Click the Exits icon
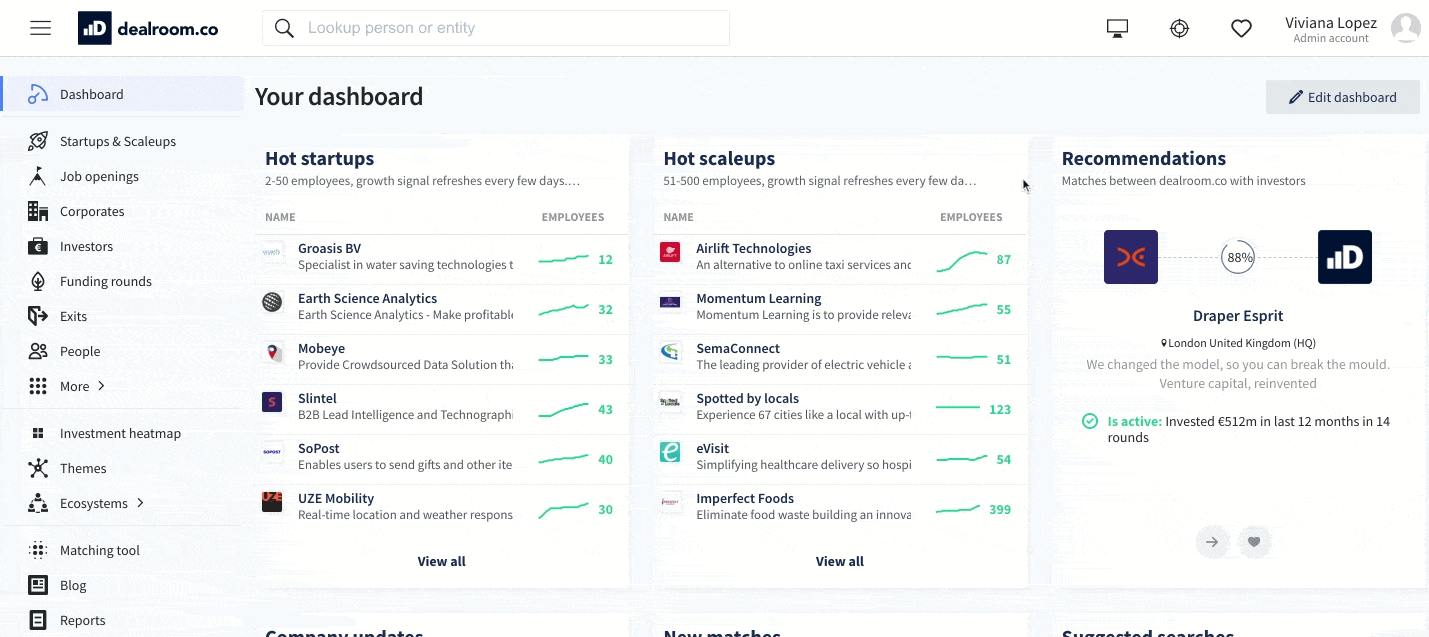Image resolution: width=1429 pixels, height=637 pixels. (x=38, y=316)
